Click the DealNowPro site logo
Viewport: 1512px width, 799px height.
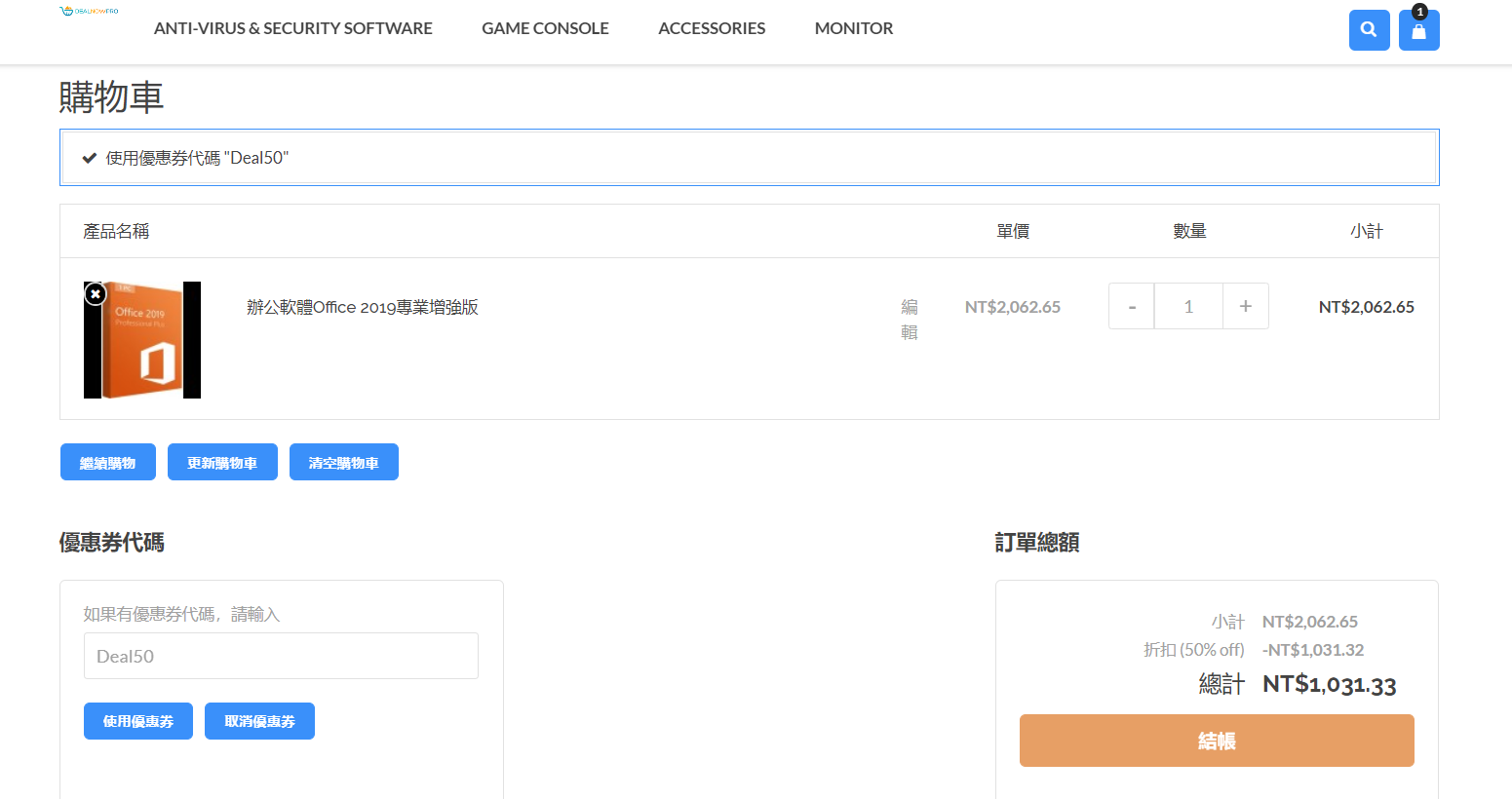(x=89, y=12)
